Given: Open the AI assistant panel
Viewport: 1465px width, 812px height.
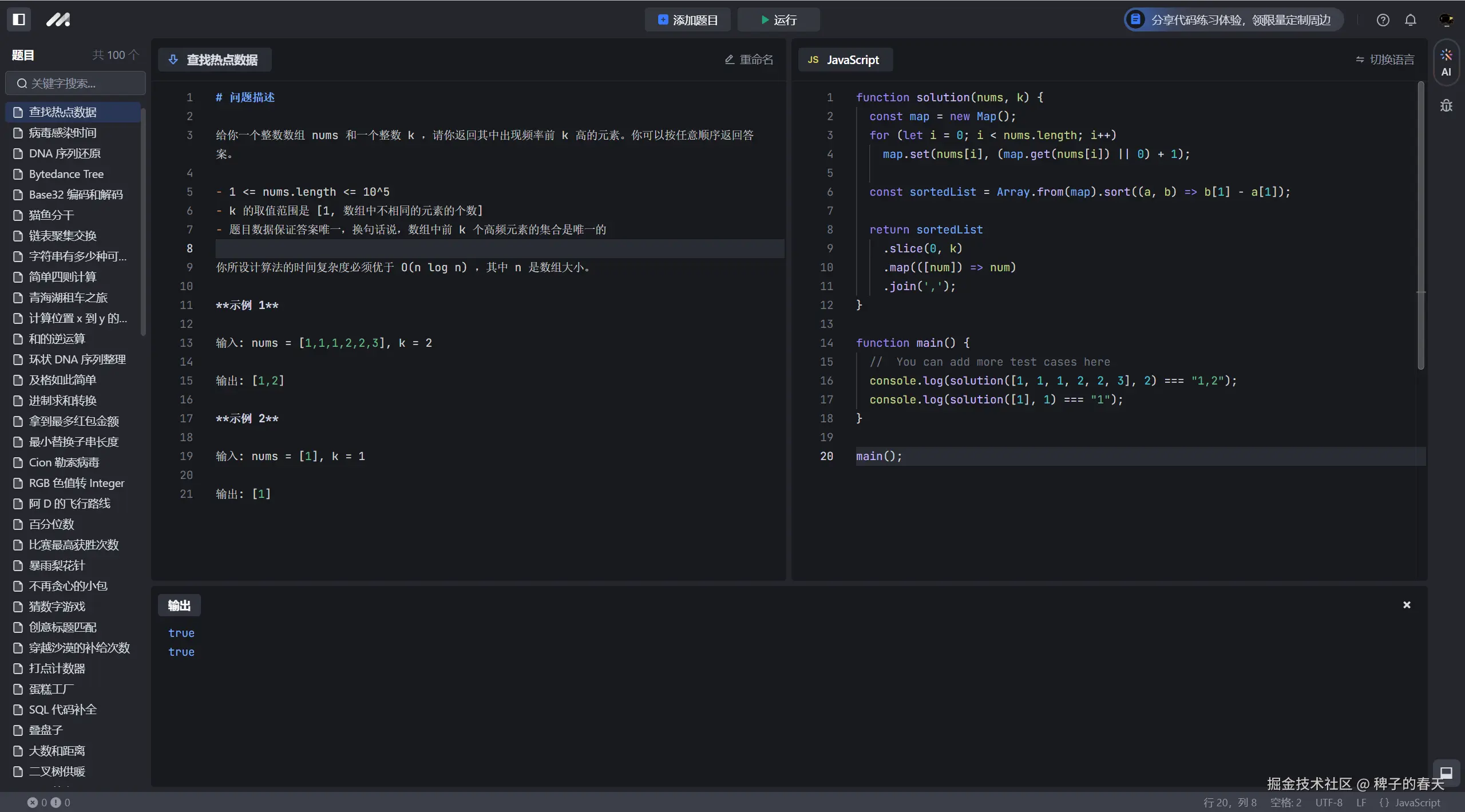Looking at the screenshot, I should click(1446, 63).
